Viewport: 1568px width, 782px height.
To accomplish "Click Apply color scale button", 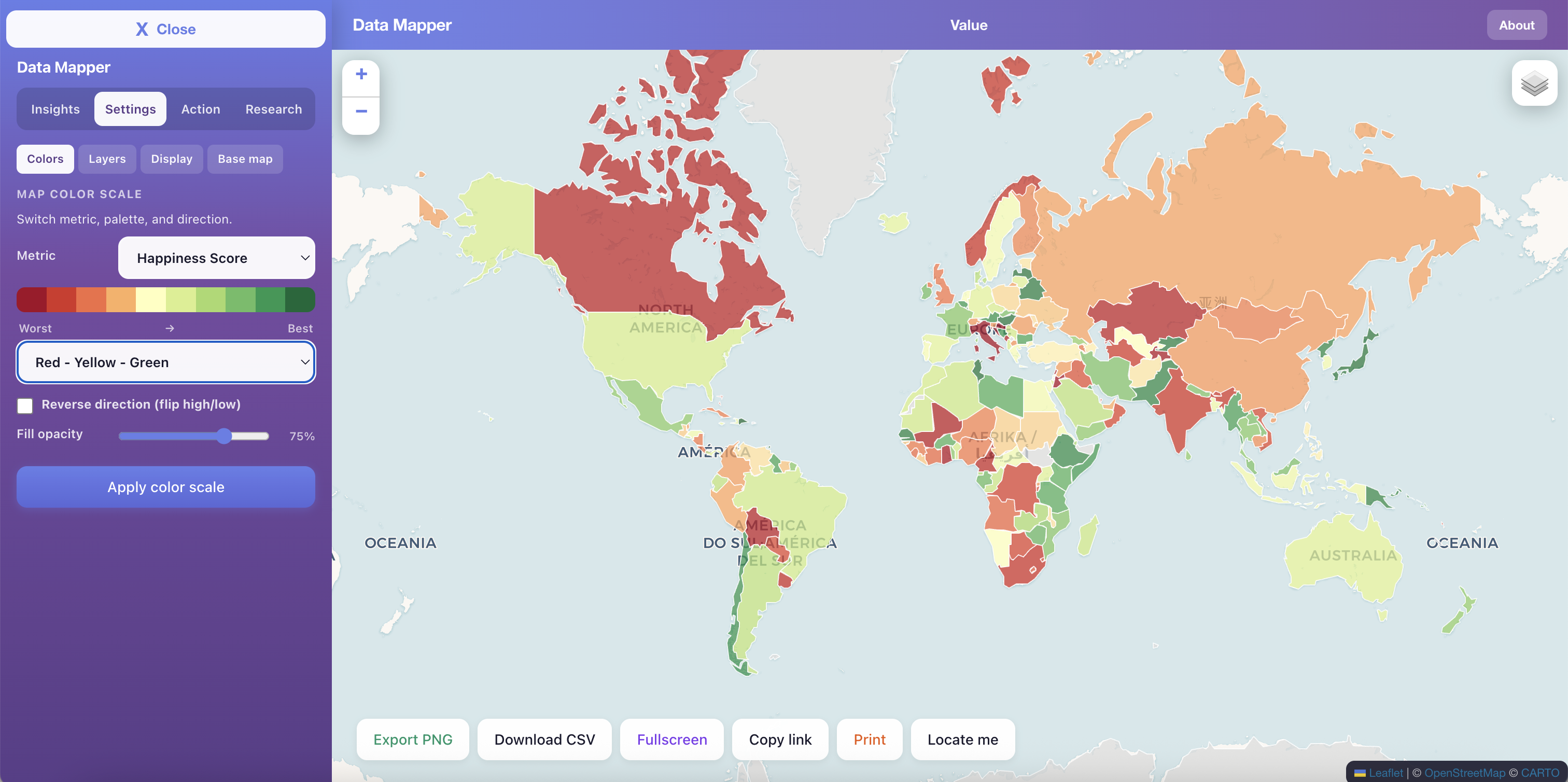I will click(x=165, y=487).
